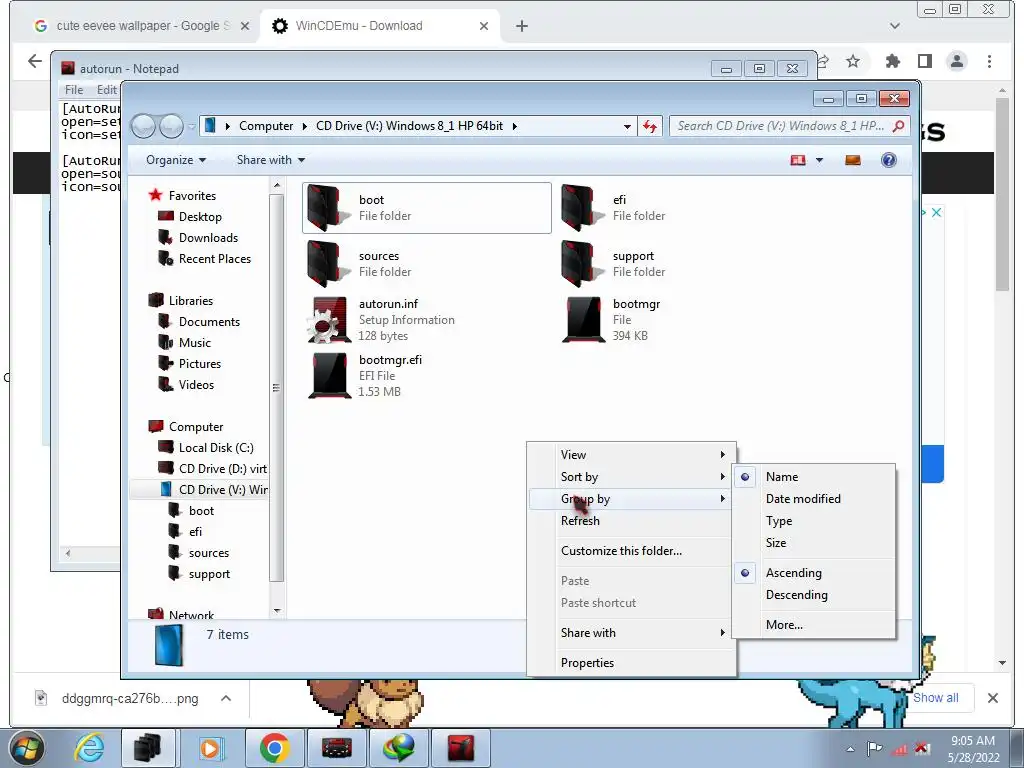Screen dimensions: 1024x768
Task: Open Windows Media Player taskbar icon
Action: point(210,748)
